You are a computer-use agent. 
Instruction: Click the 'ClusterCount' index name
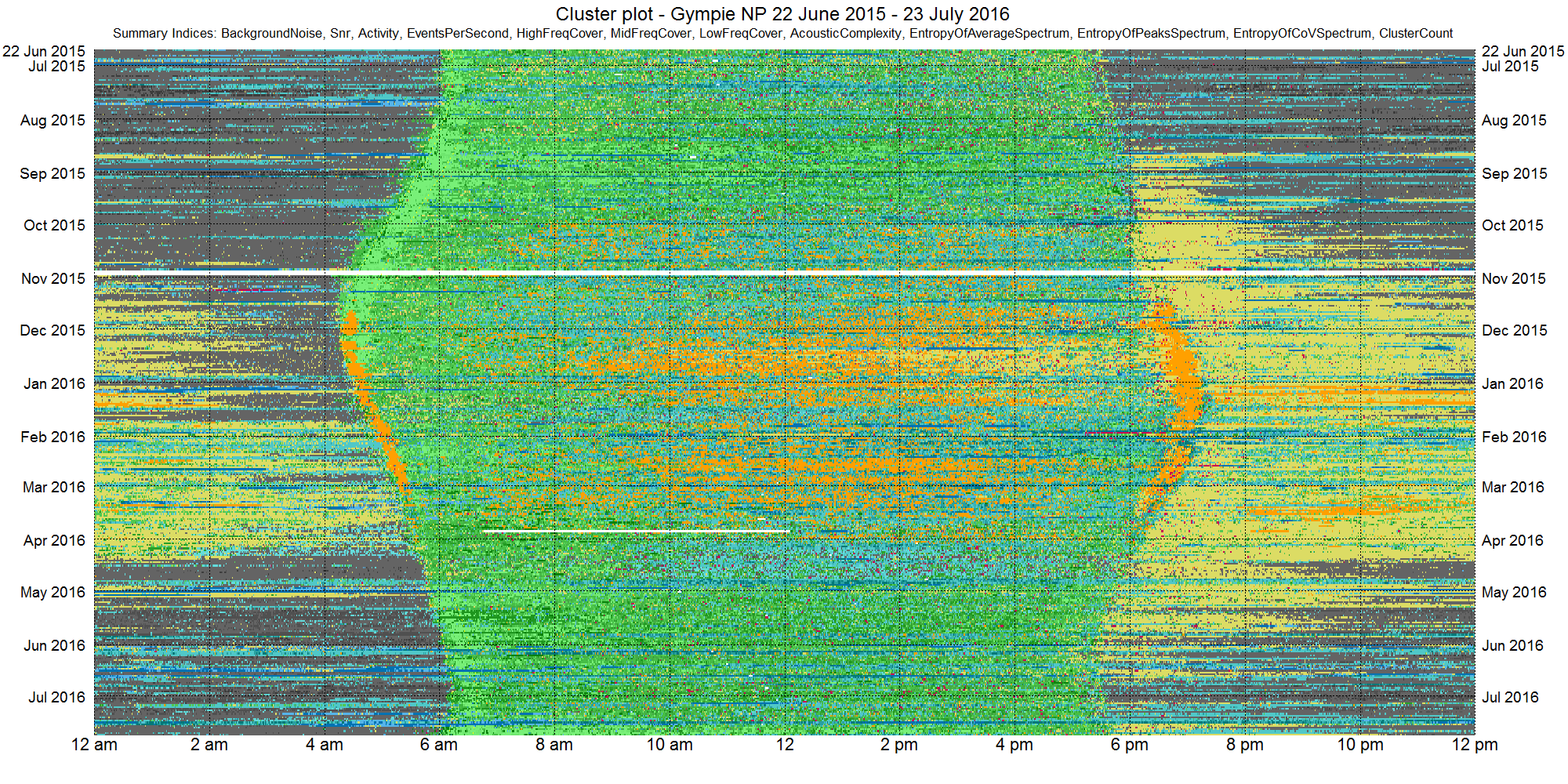click(1416, 34)
